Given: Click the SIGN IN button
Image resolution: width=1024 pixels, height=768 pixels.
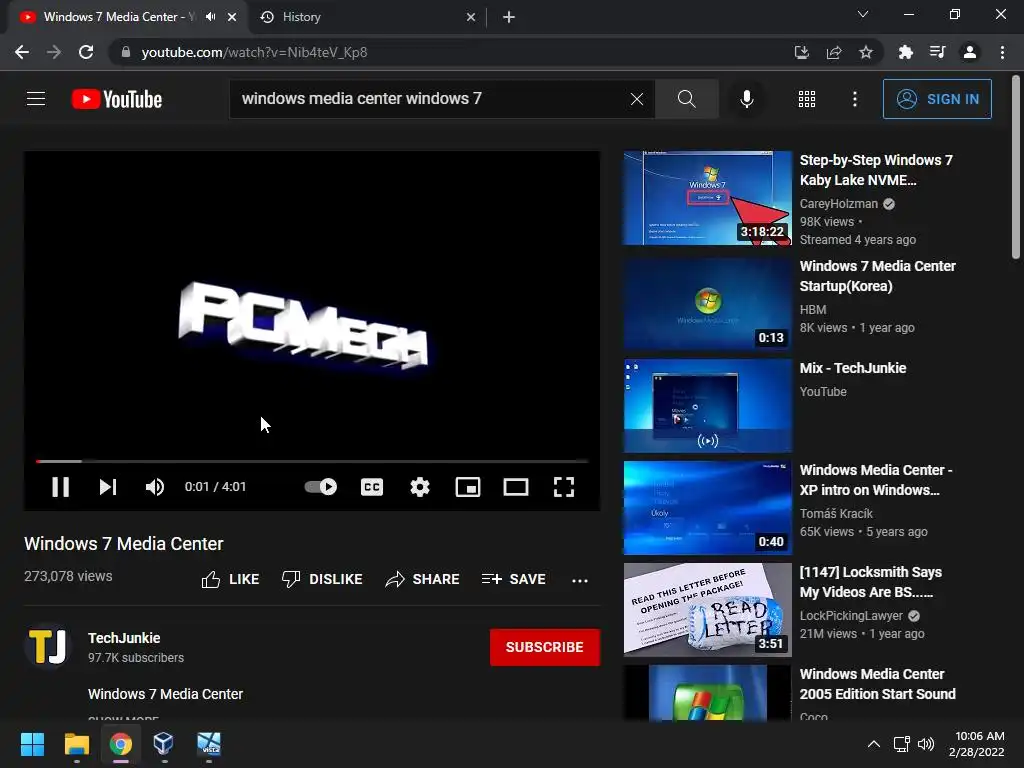Looking at the screenshot, I should (x=937, y=99).
